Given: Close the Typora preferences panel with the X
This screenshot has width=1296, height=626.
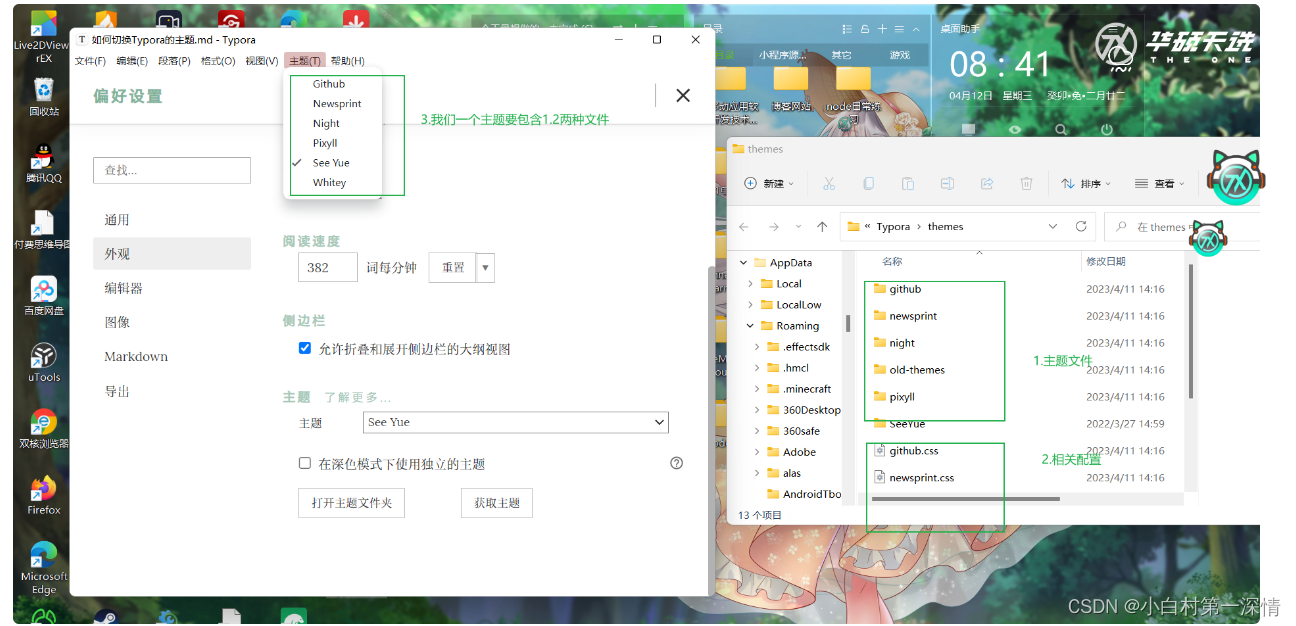Looking at the screenshot, I should coord(683,95).
